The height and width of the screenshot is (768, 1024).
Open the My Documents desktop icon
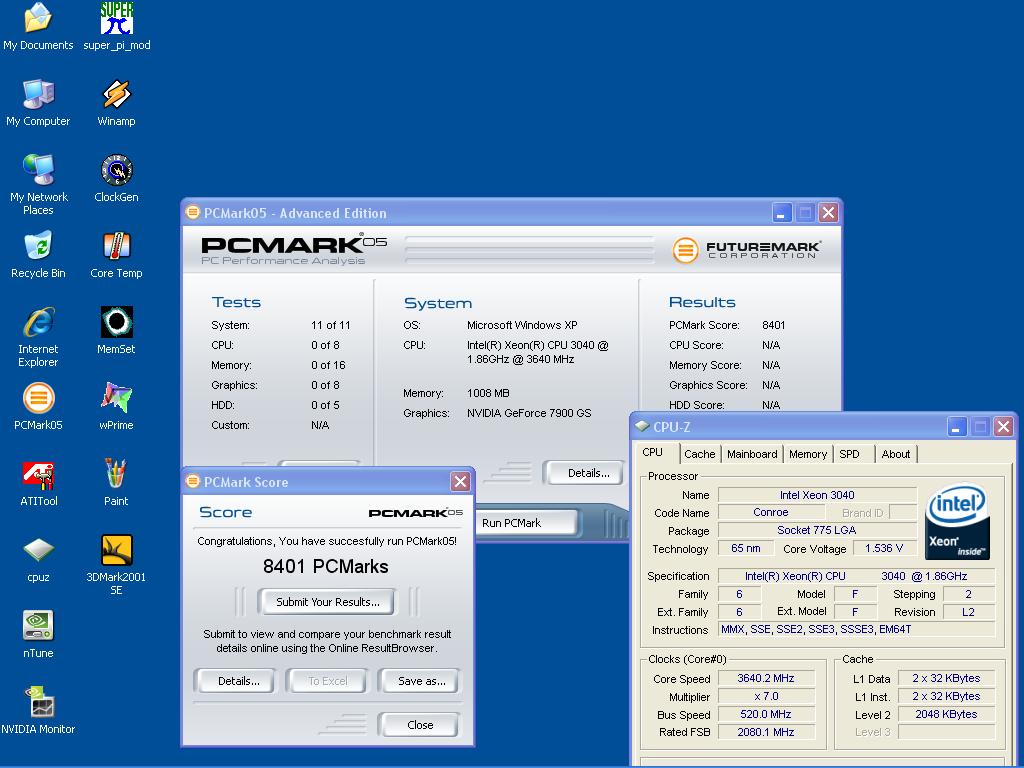pos(38,26)
